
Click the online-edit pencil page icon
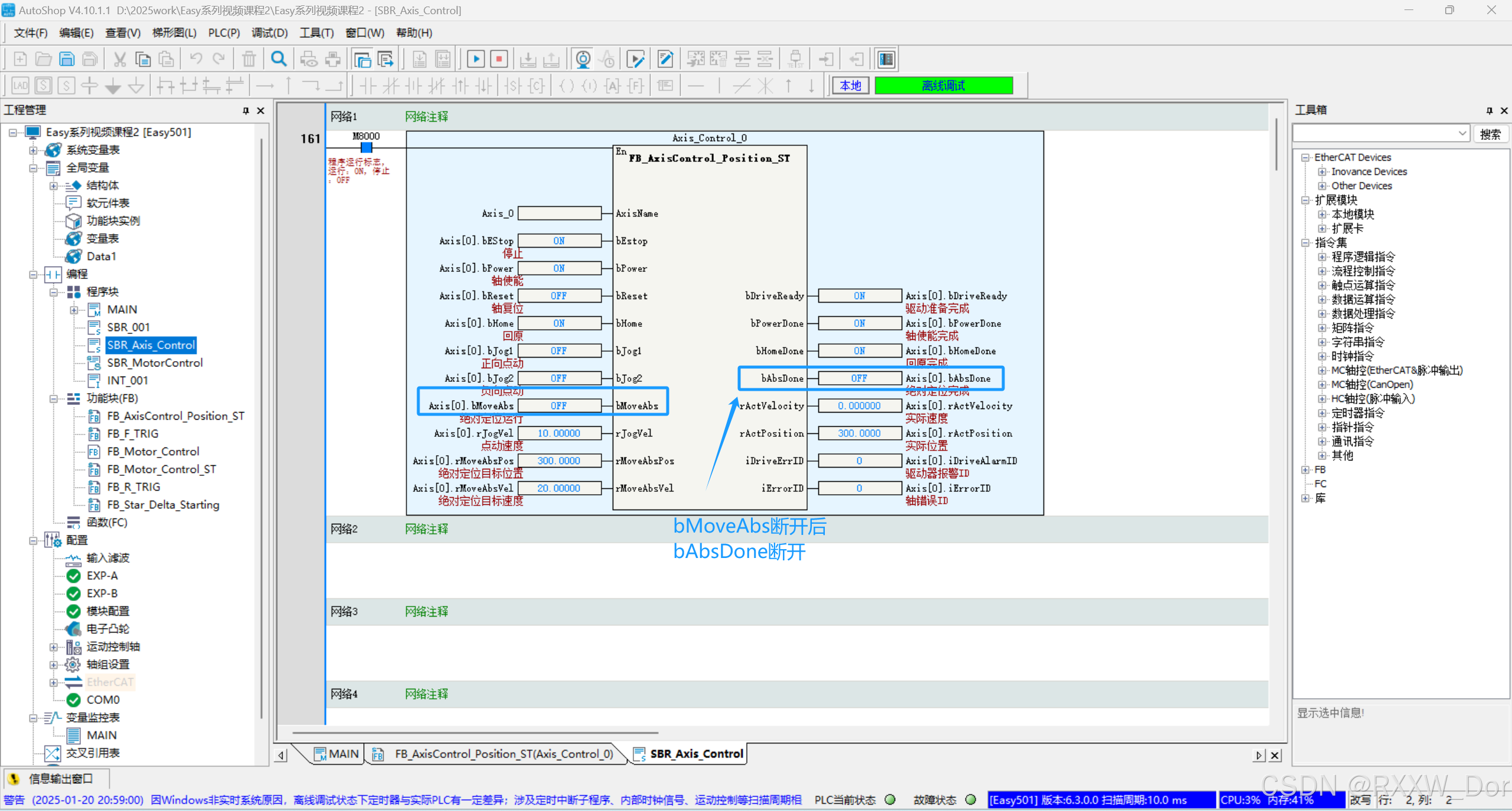[665, 59]
